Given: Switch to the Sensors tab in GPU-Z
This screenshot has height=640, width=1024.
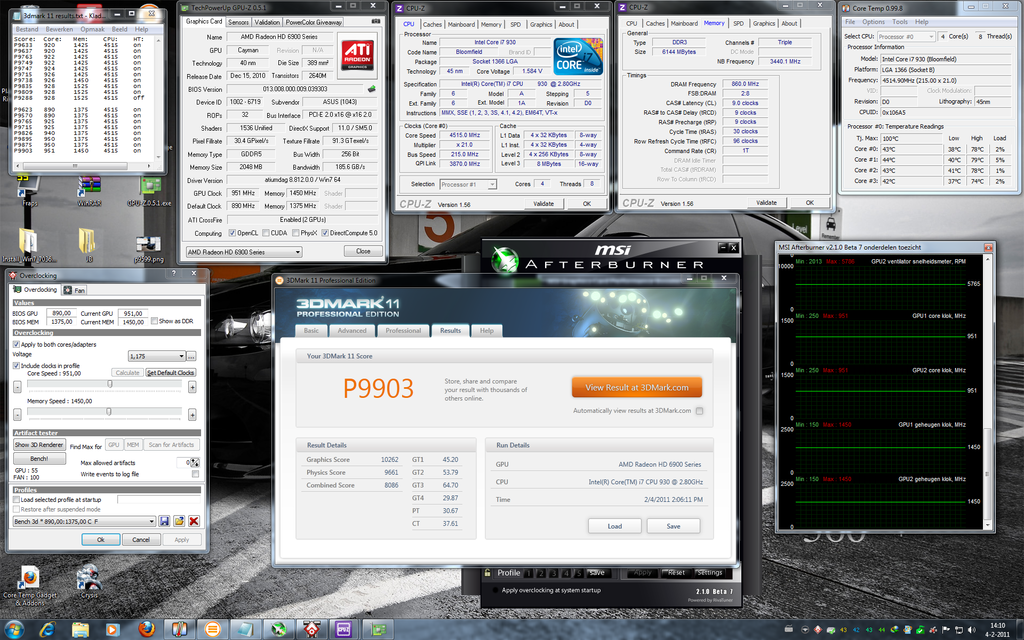Looking at the screenshot, I should [239, 22].
